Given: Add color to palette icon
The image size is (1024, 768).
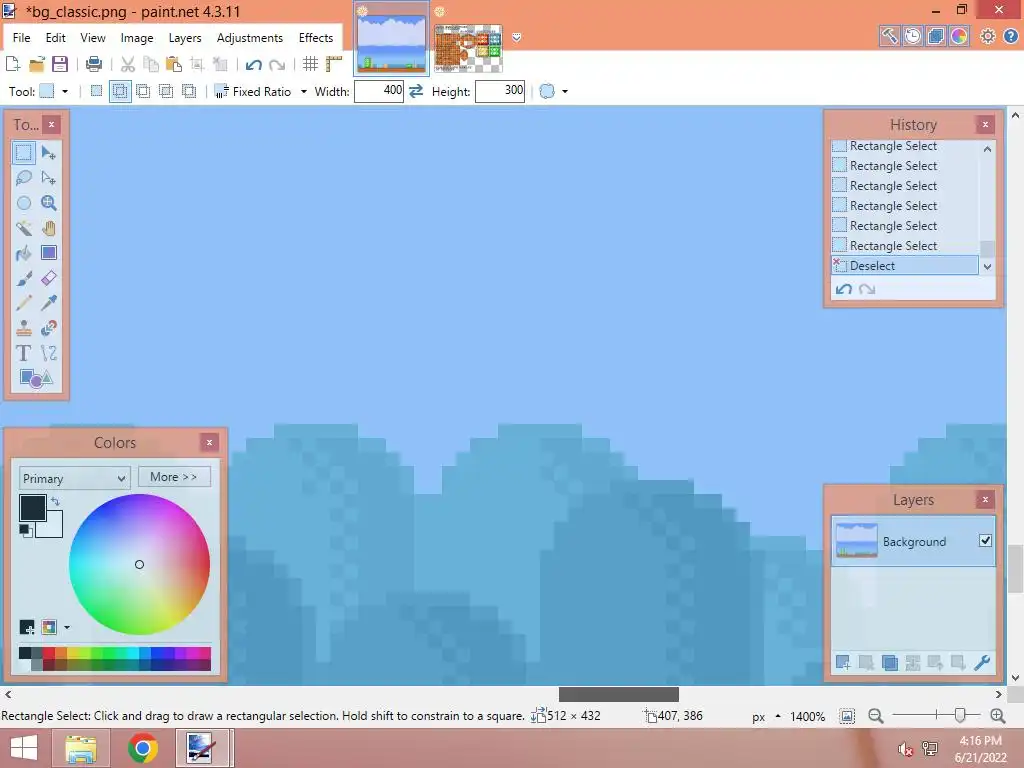Looking at the screenshot, I should (27, 628).
